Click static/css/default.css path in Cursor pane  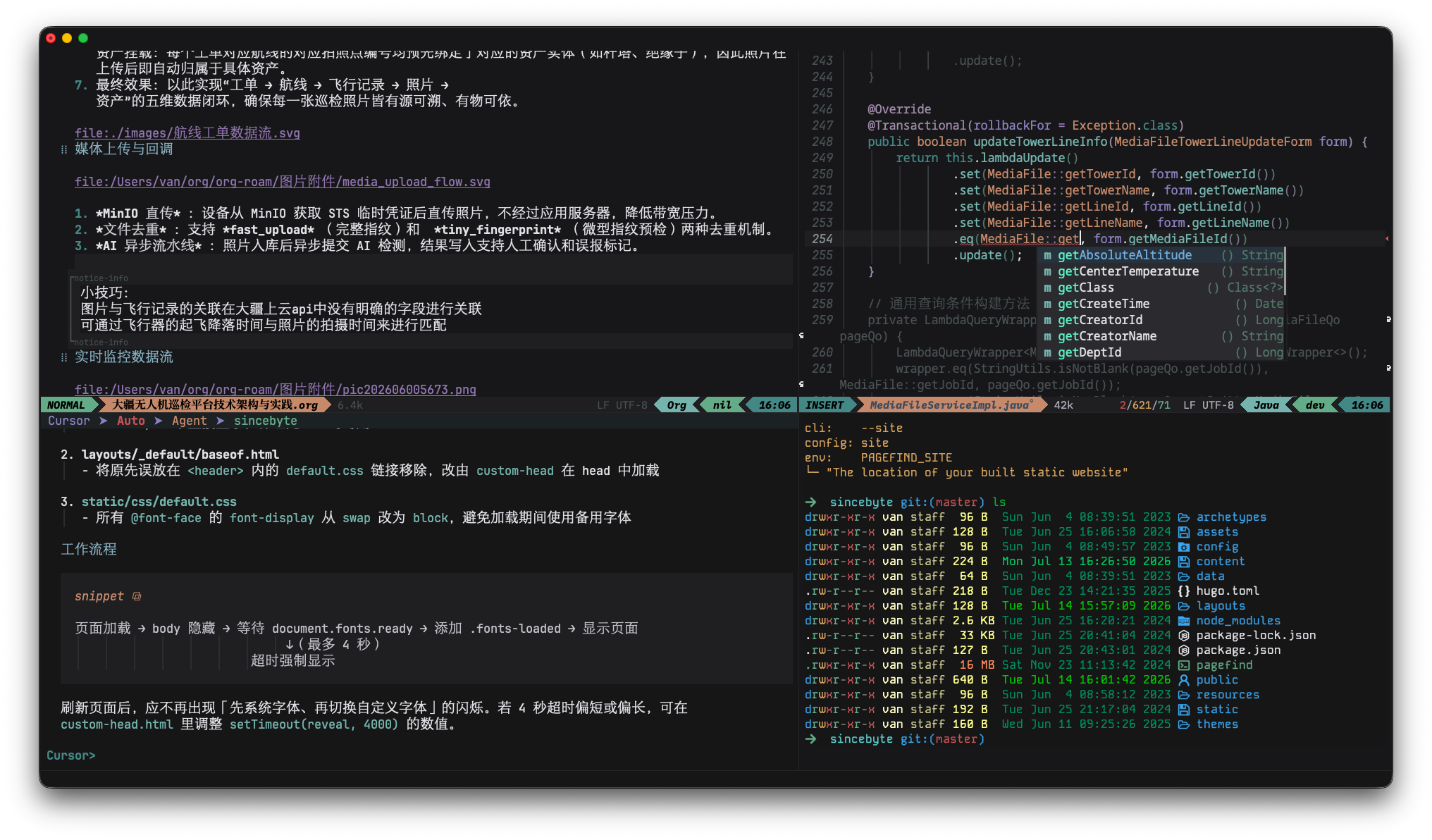click(159, 502)
